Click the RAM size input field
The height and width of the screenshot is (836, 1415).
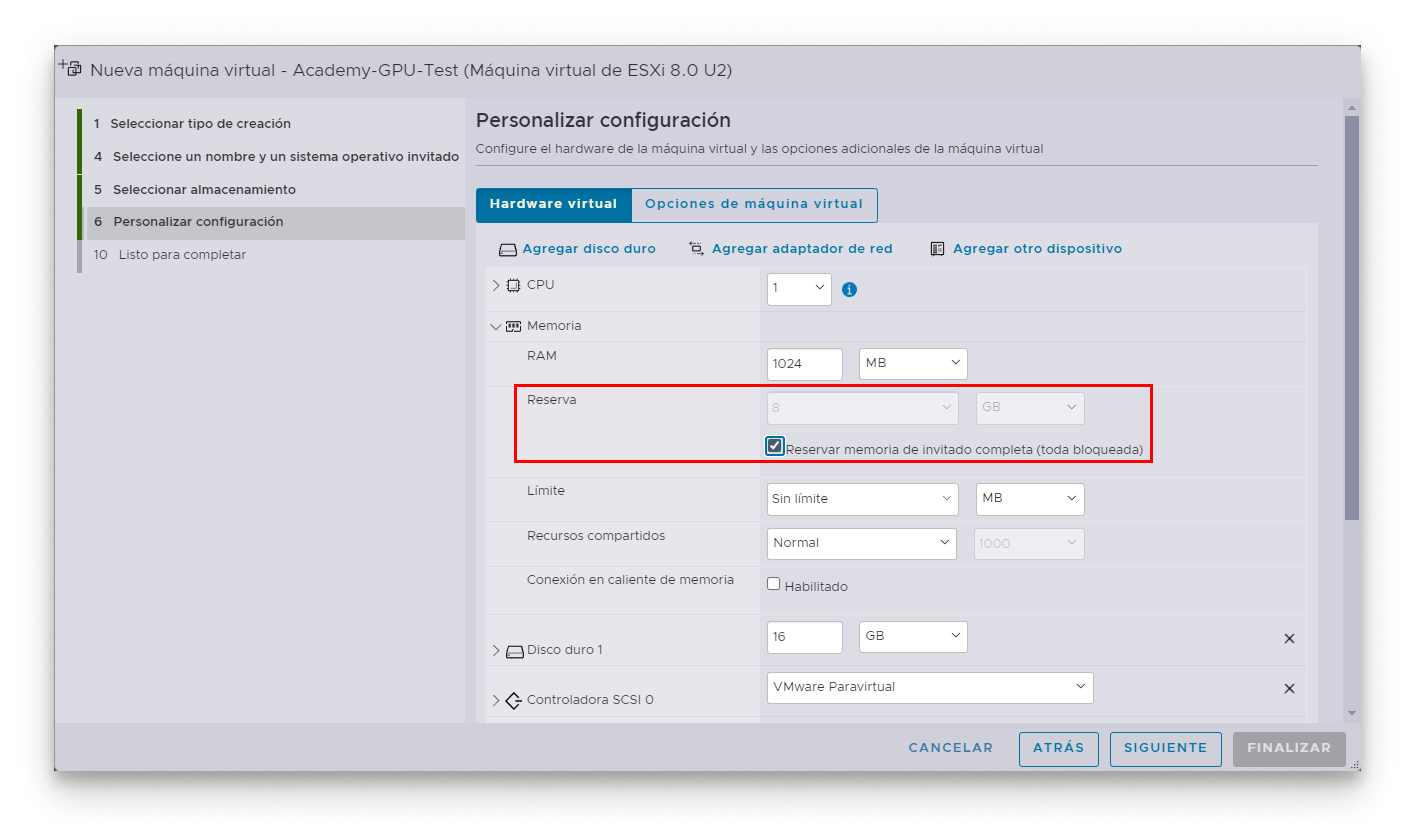(804, 364)
